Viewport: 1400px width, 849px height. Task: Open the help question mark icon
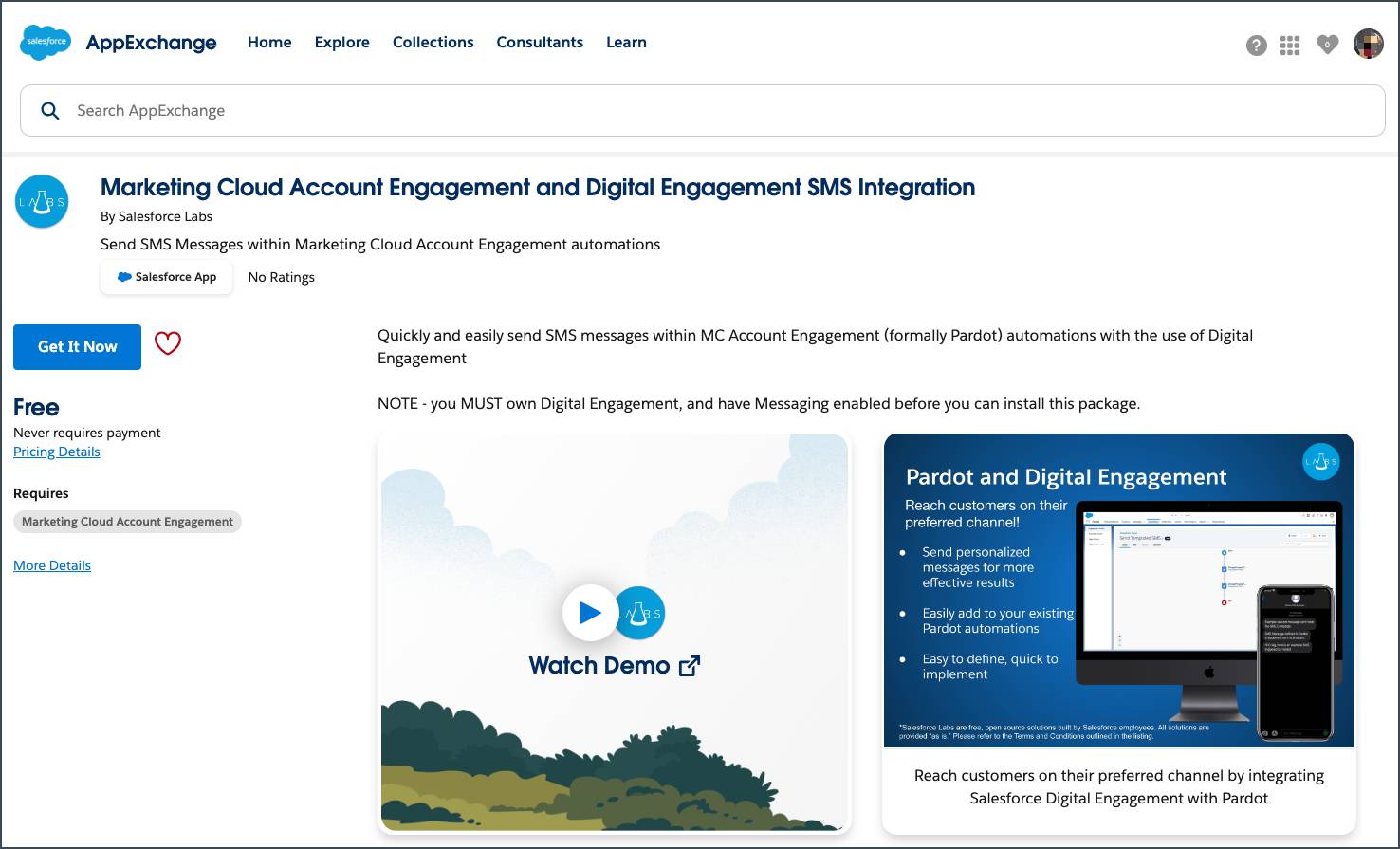pos(1257,46)
